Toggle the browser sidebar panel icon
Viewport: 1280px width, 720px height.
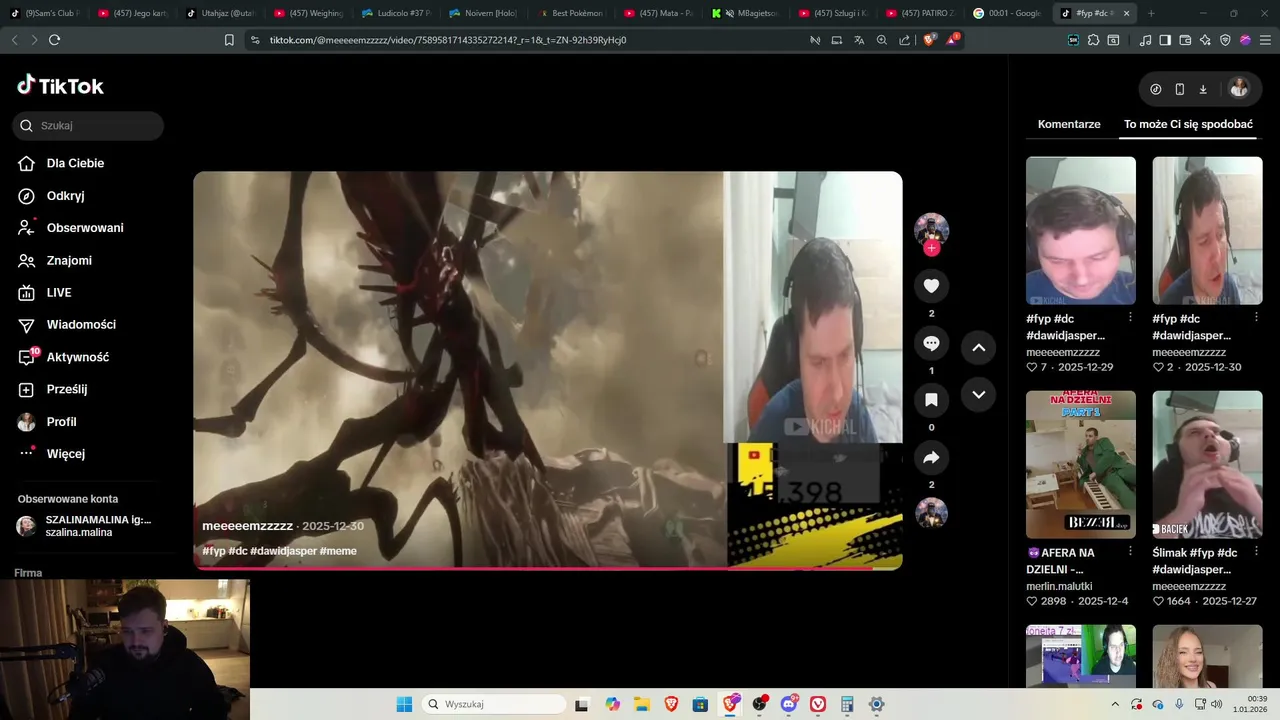1165,40
